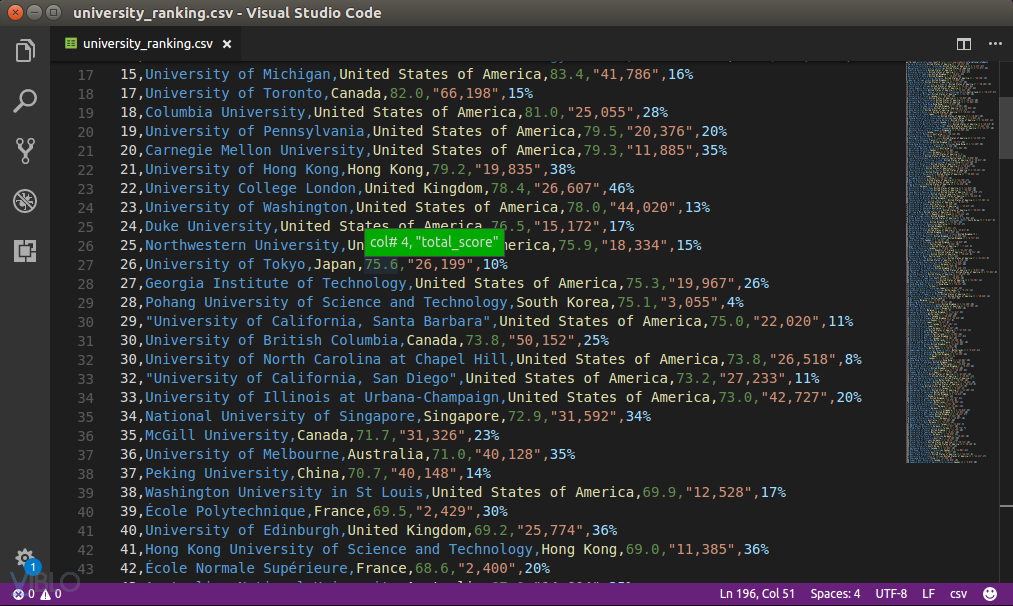The height and width of the screenshot is (606, 1013).
Task: Close the Visual Studio Code window
Action: (16, 12)
